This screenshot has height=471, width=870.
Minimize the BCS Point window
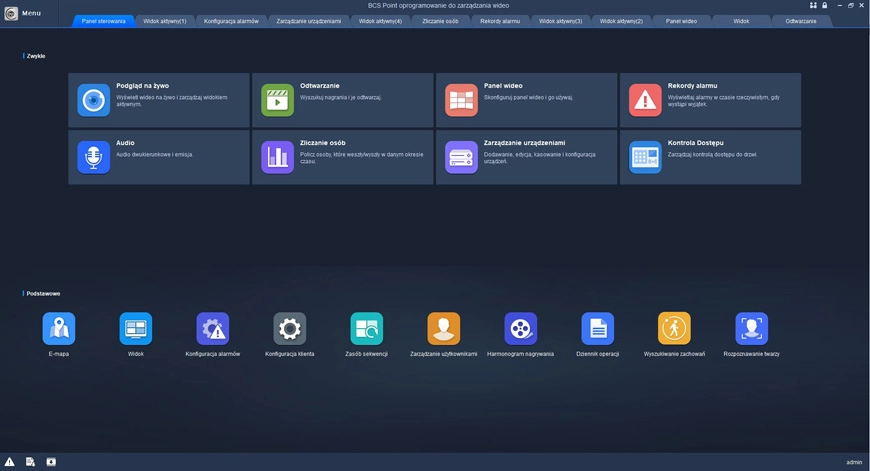(839, 5)
